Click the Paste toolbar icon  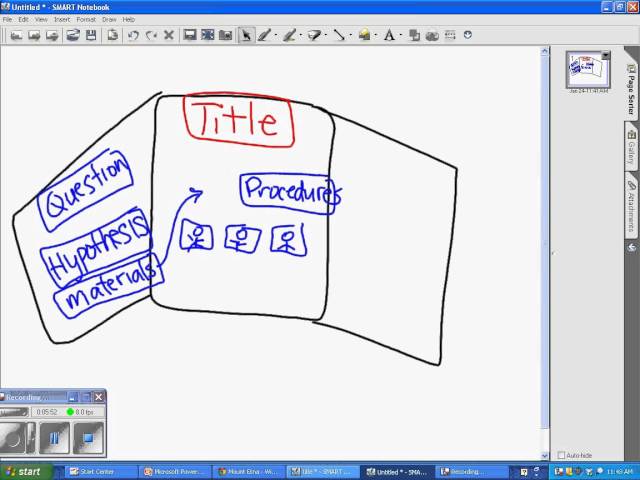coord(112,36)
